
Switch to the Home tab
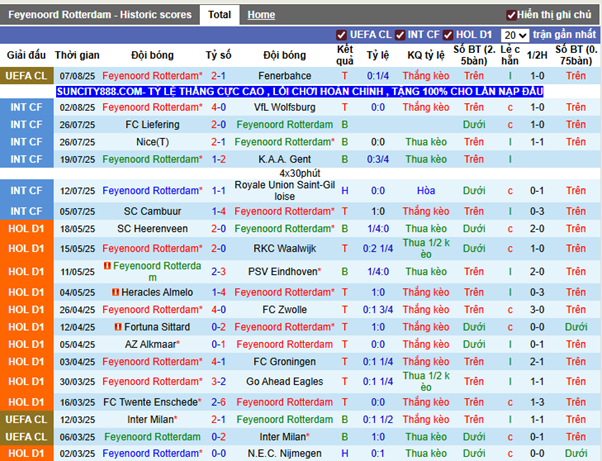261,15
